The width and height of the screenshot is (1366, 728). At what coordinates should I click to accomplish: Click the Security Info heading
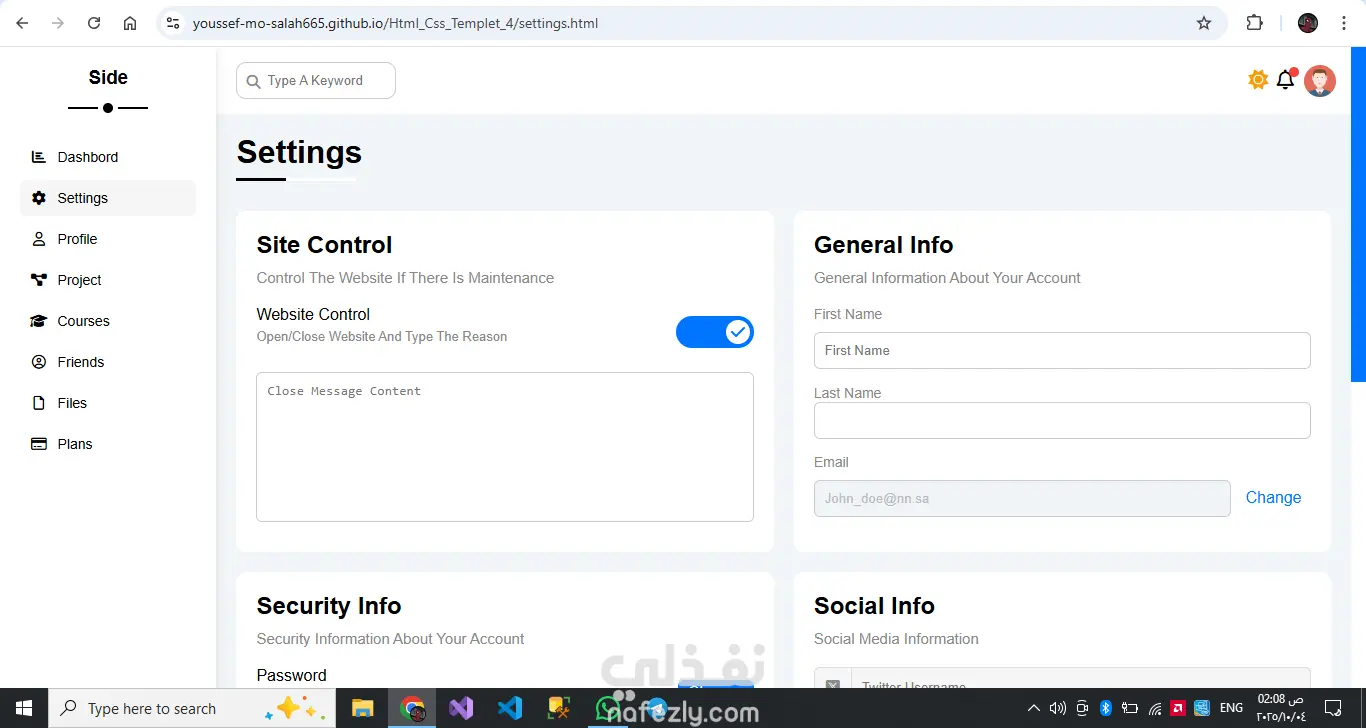(328, 606)
